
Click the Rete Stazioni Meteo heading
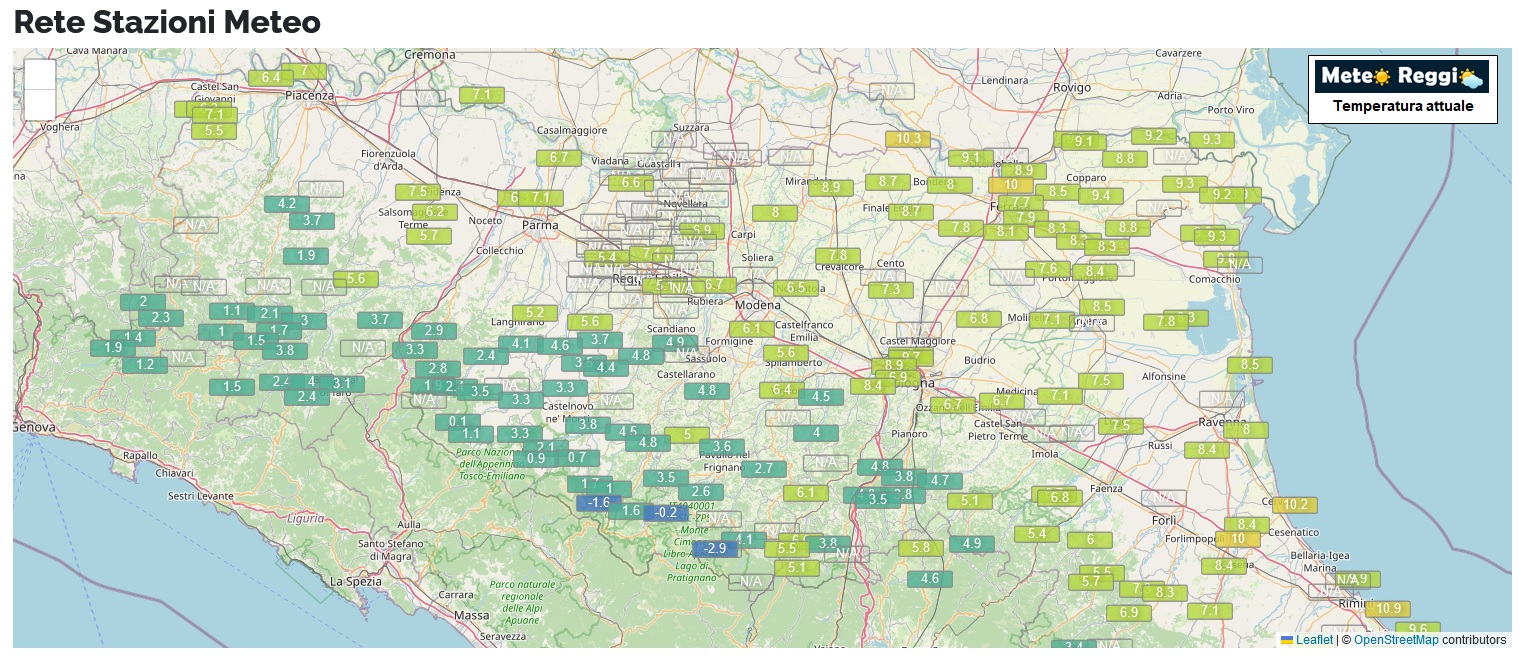click(x=167, y=22)
